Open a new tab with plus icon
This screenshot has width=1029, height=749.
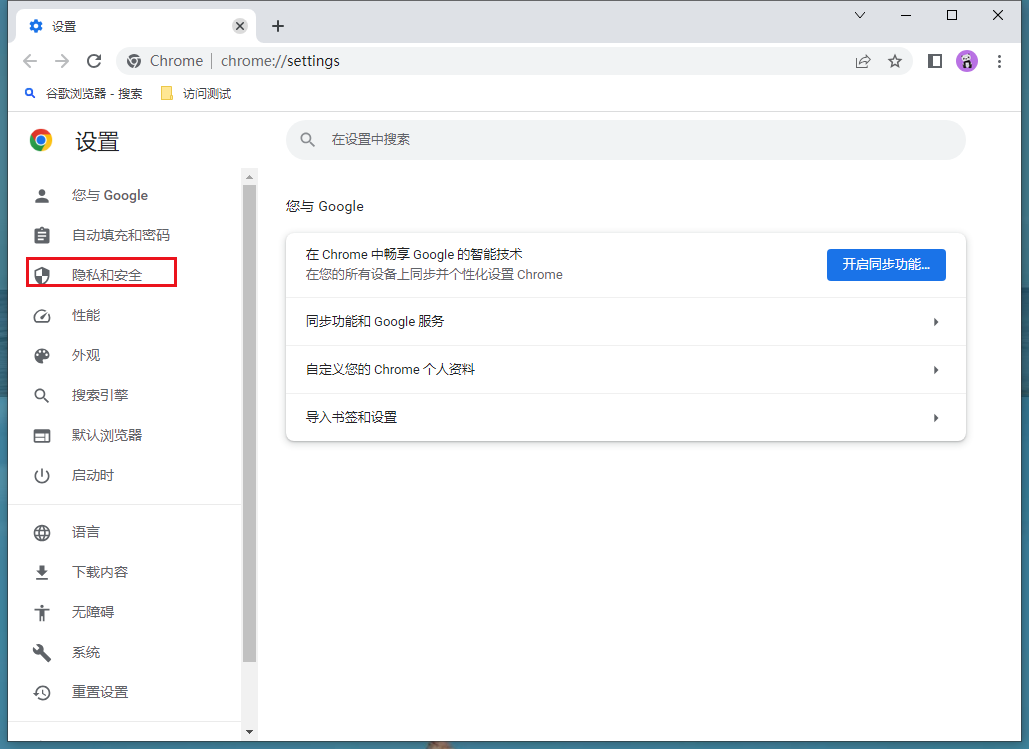point(278,26)
